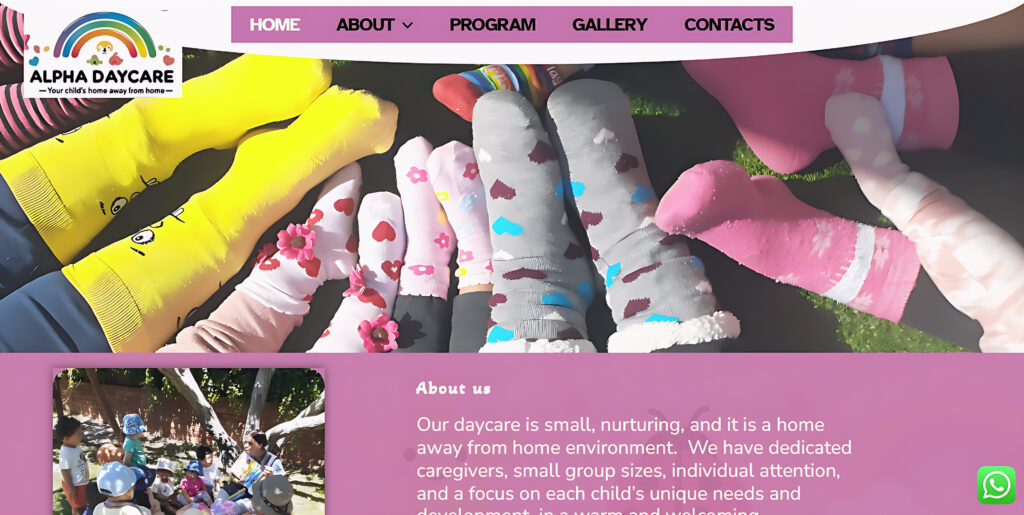Click the white socks with pink flowers
This screenshot has width=1024, height=515.
pos(340,261)
